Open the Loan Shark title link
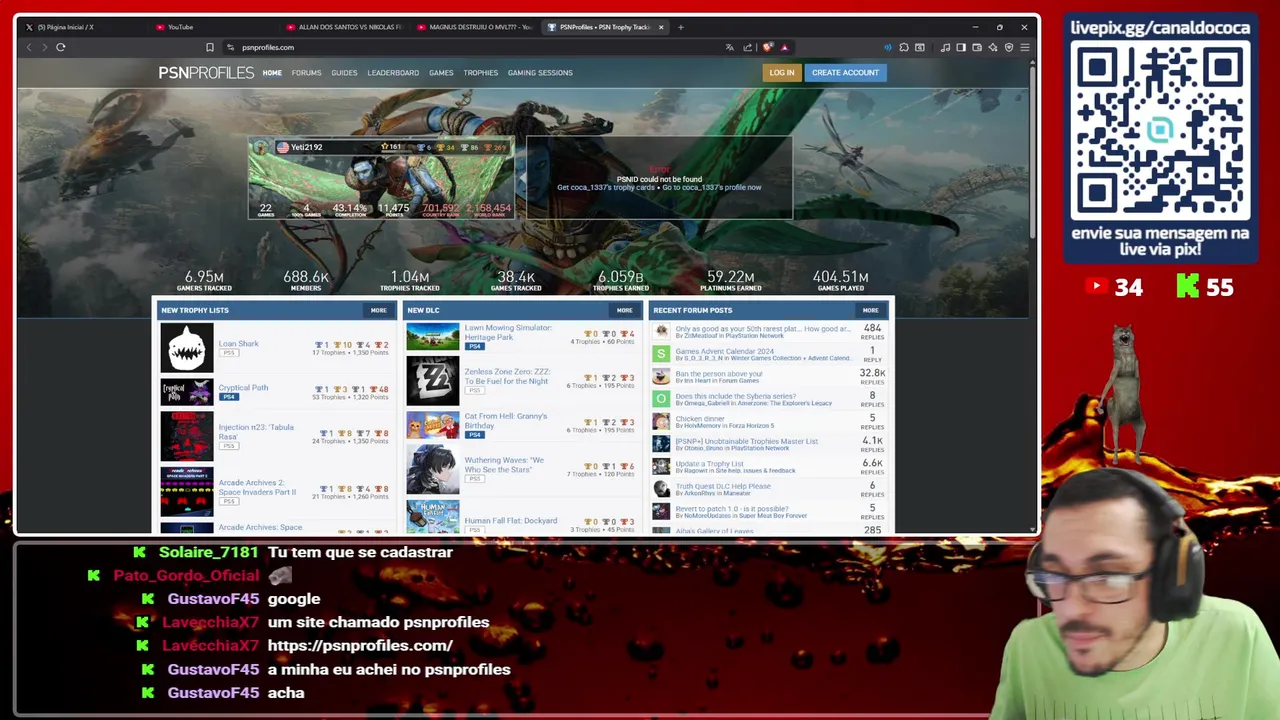 239,343
